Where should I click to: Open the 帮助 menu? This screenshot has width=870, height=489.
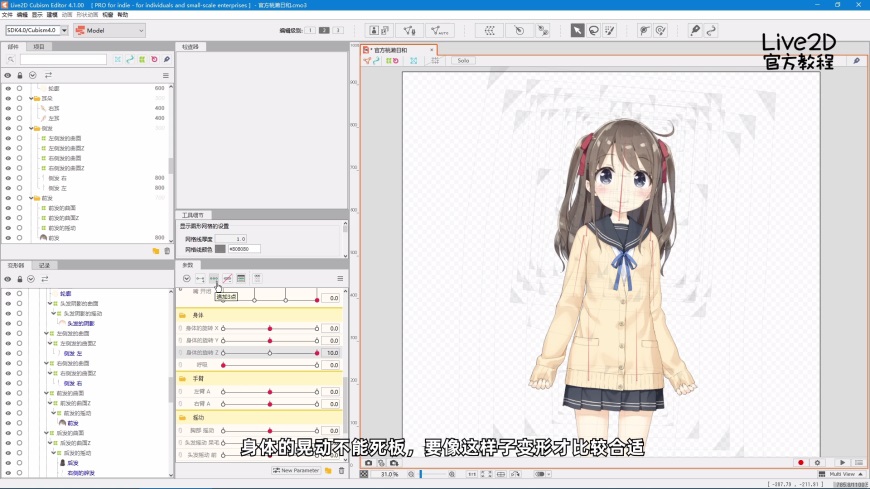point(123,15)
